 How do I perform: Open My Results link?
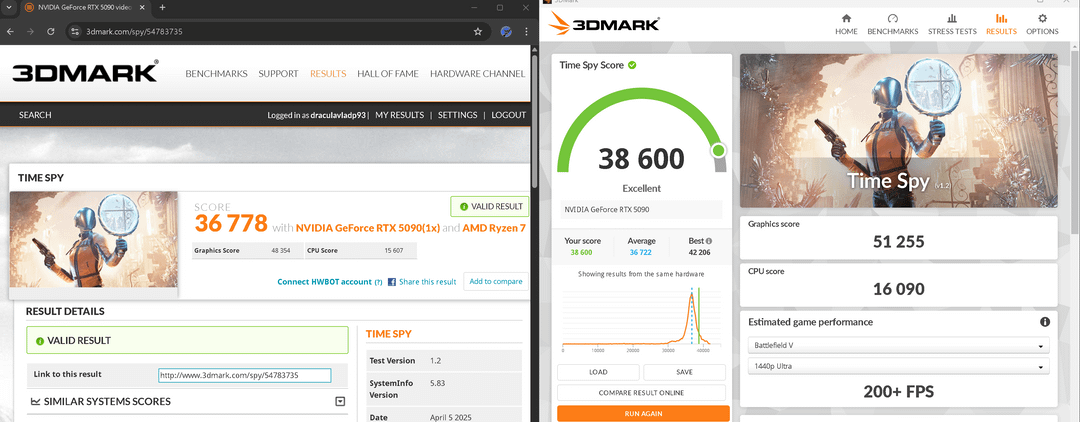pos(399,115)
